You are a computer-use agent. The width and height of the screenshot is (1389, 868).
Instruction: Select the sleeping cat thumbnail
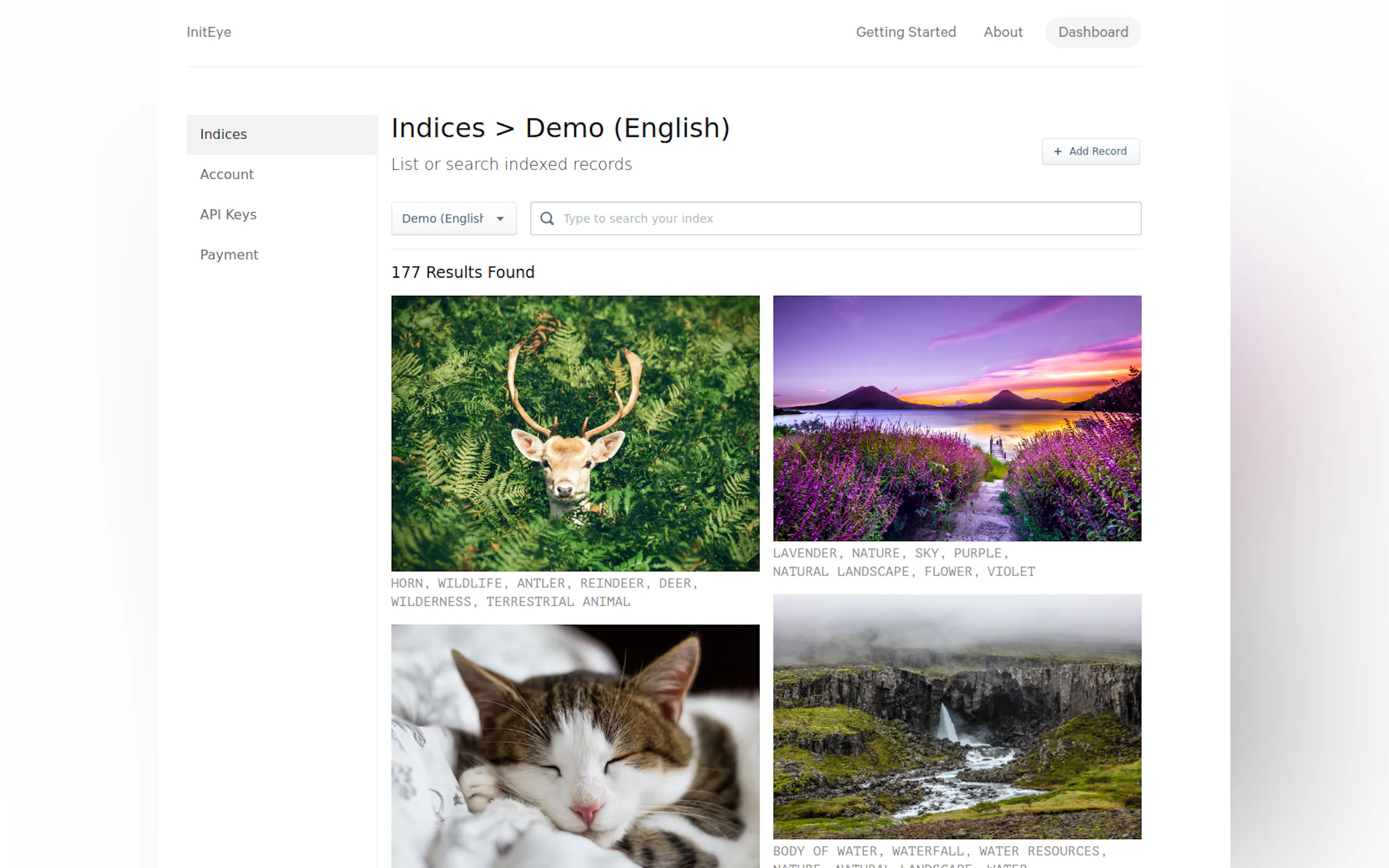click(x=575, y=745)
